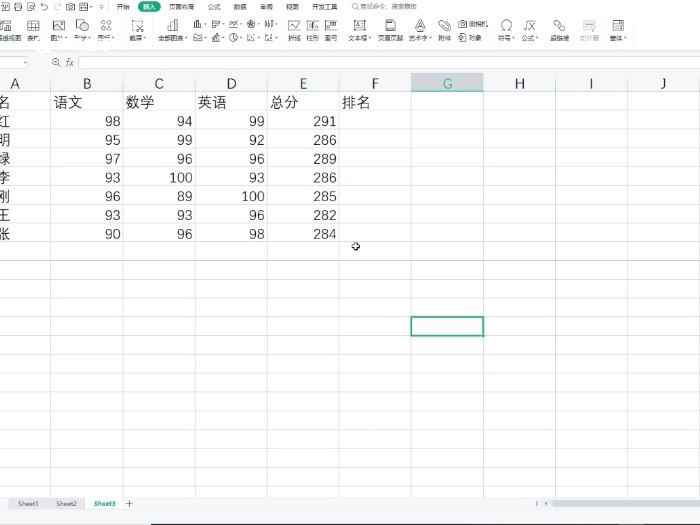Expand the 文本框 dropdown arrow

coord(370,38)
